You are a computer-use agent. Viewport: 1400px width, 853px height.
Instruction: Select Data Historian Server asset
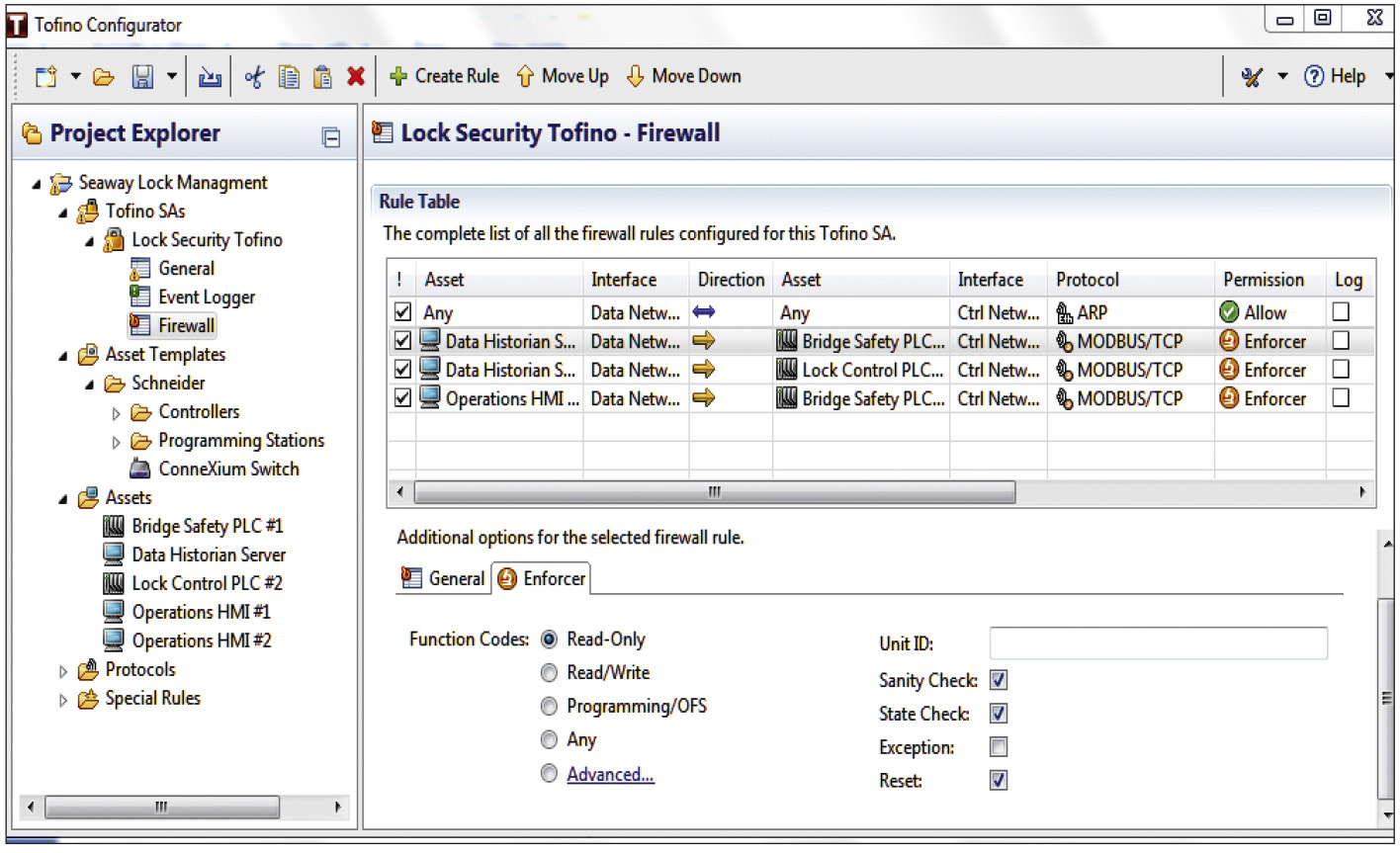click(x=195, y=555)
